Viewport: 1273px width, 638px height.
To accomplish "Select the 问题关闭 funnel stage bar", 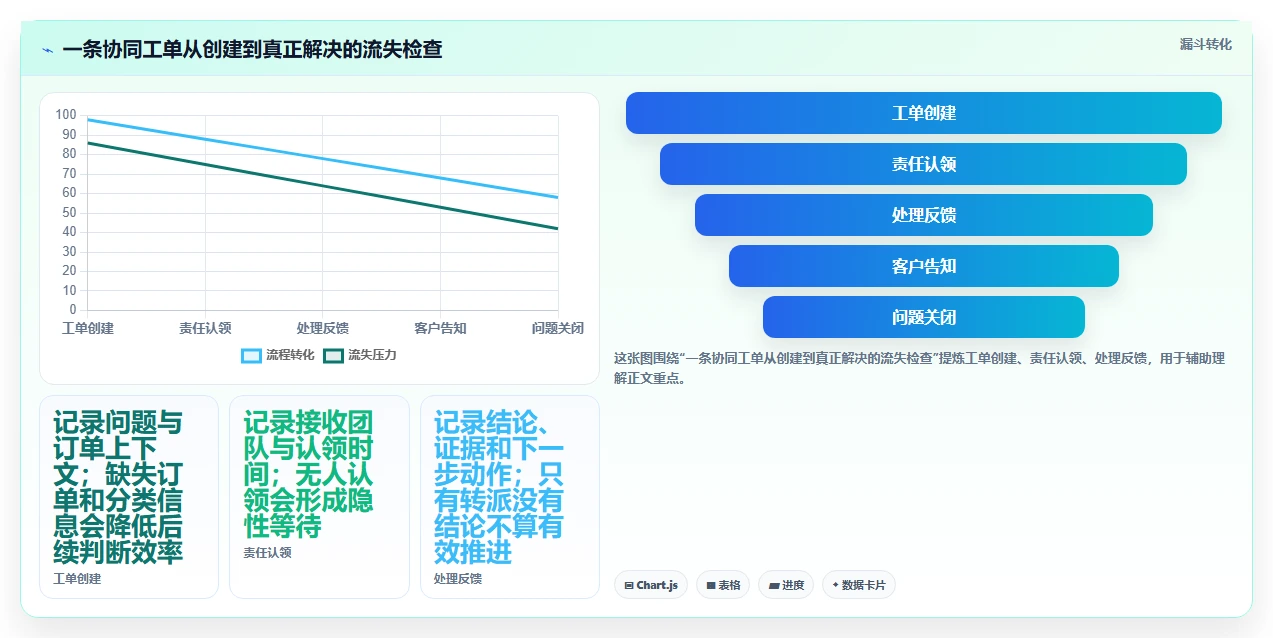I will 923,317.
